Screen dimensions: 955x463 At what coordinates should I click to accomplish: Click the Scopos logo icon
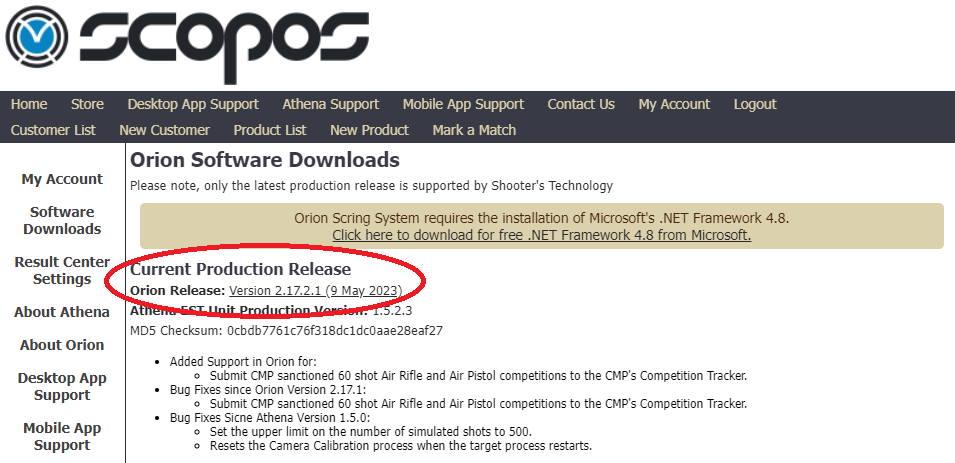pos(37,37)
